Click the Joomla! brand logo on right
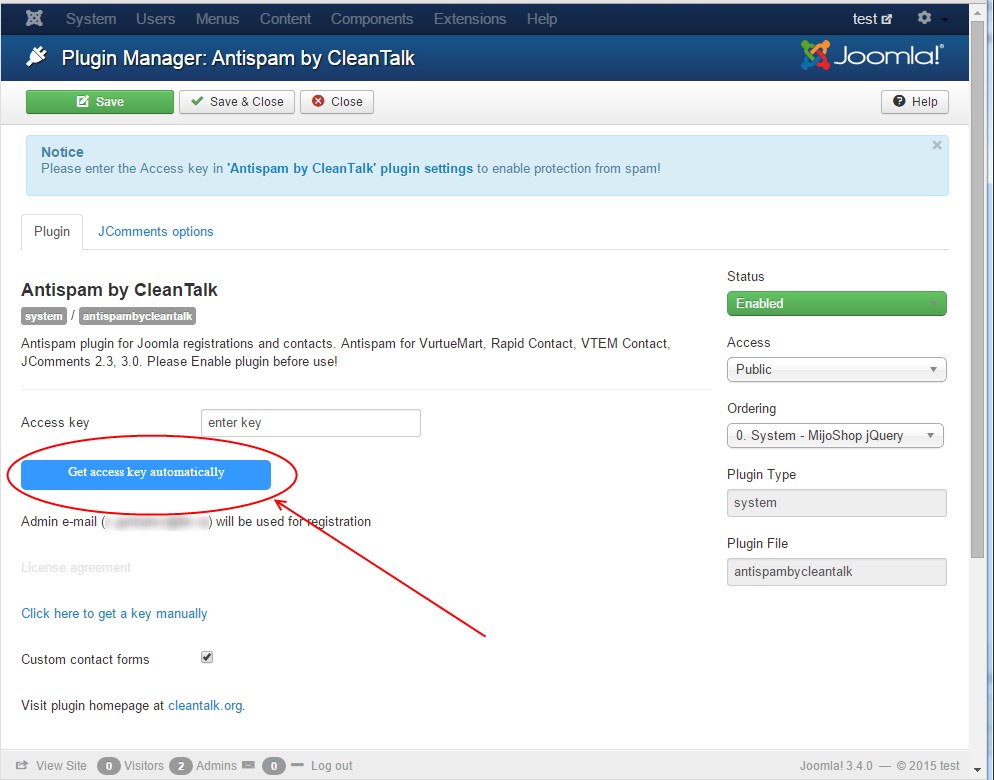 tap(871, 56)
